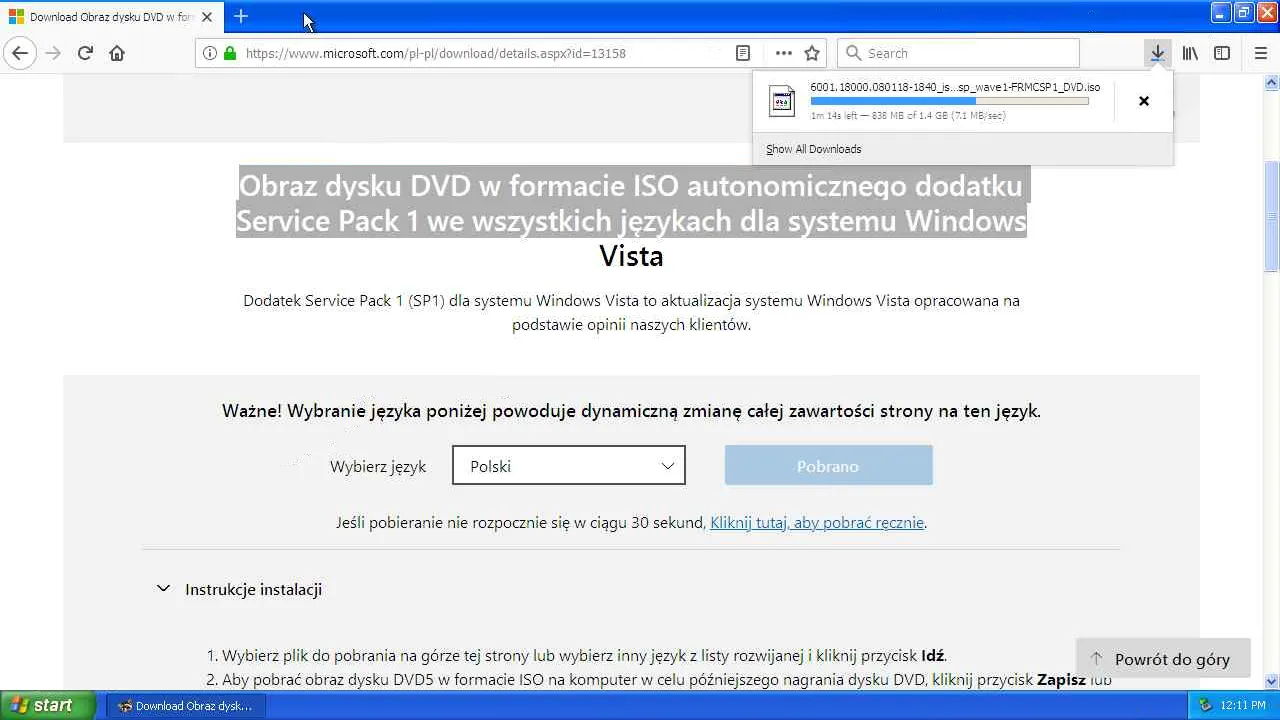Click the FRMCSP1_DVD.iso download file name

pos(955,87)
